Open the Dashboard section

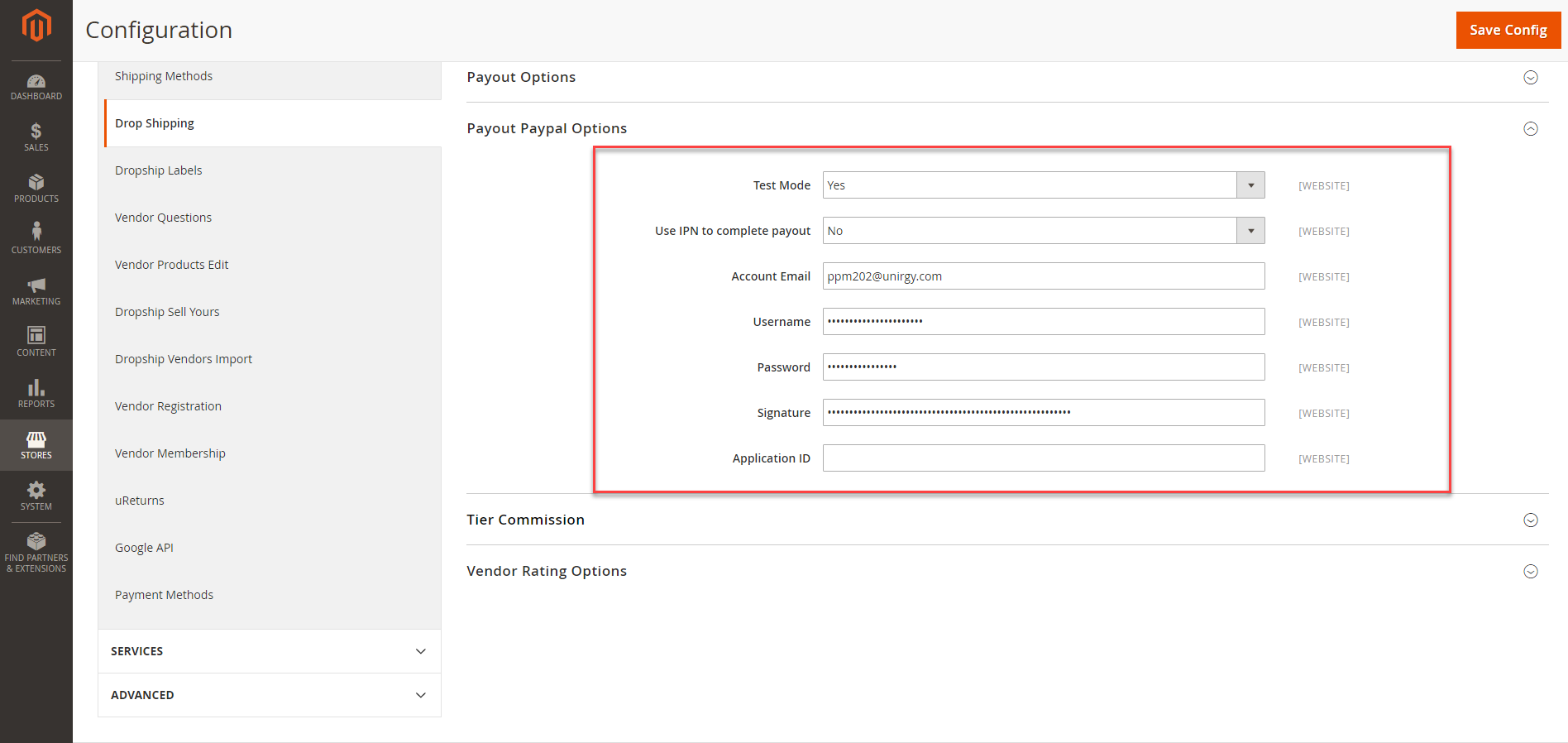pyautogui.click(x=36, y=87)
